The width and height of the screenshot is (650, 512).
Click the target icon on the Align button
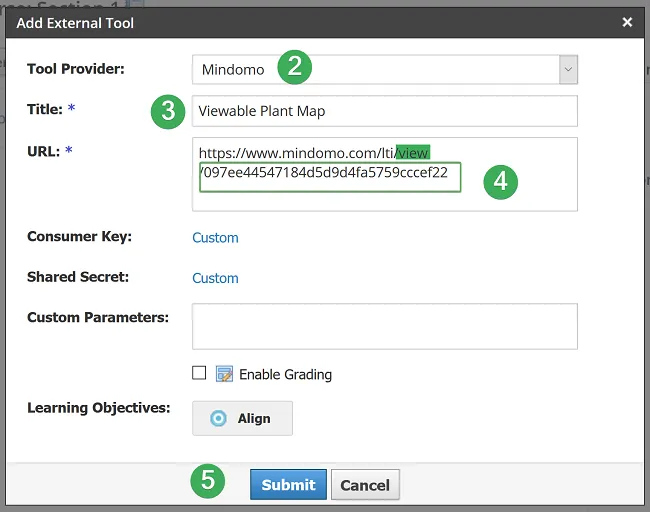click(x=218, y=418)
